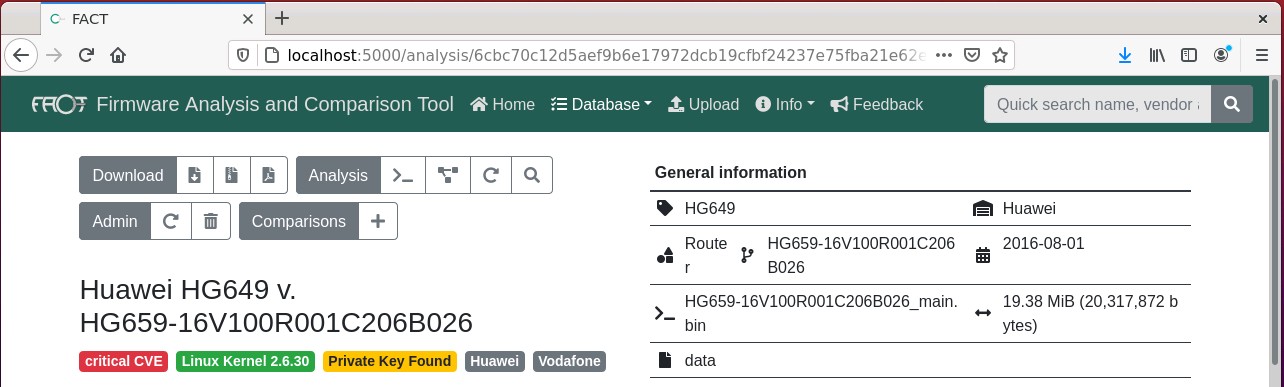Go to the Home page

tap(502, 104)
